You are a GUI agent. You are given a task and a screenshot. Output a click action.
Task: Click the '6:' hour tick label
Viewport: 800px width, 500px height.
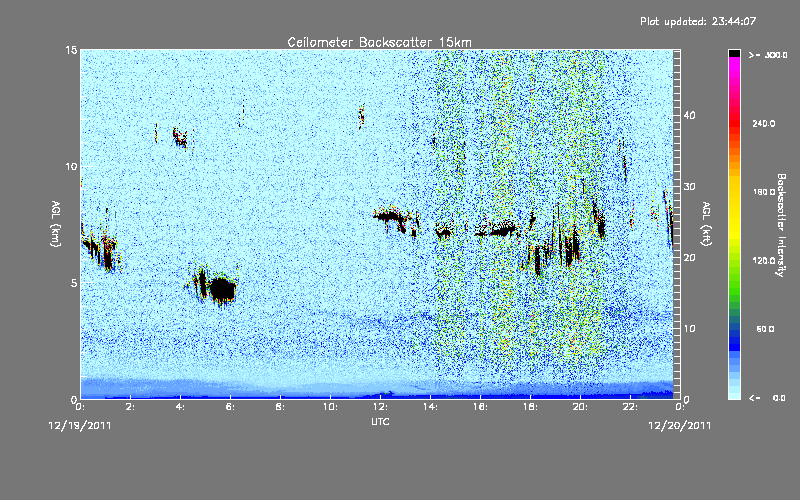(231, 407)
